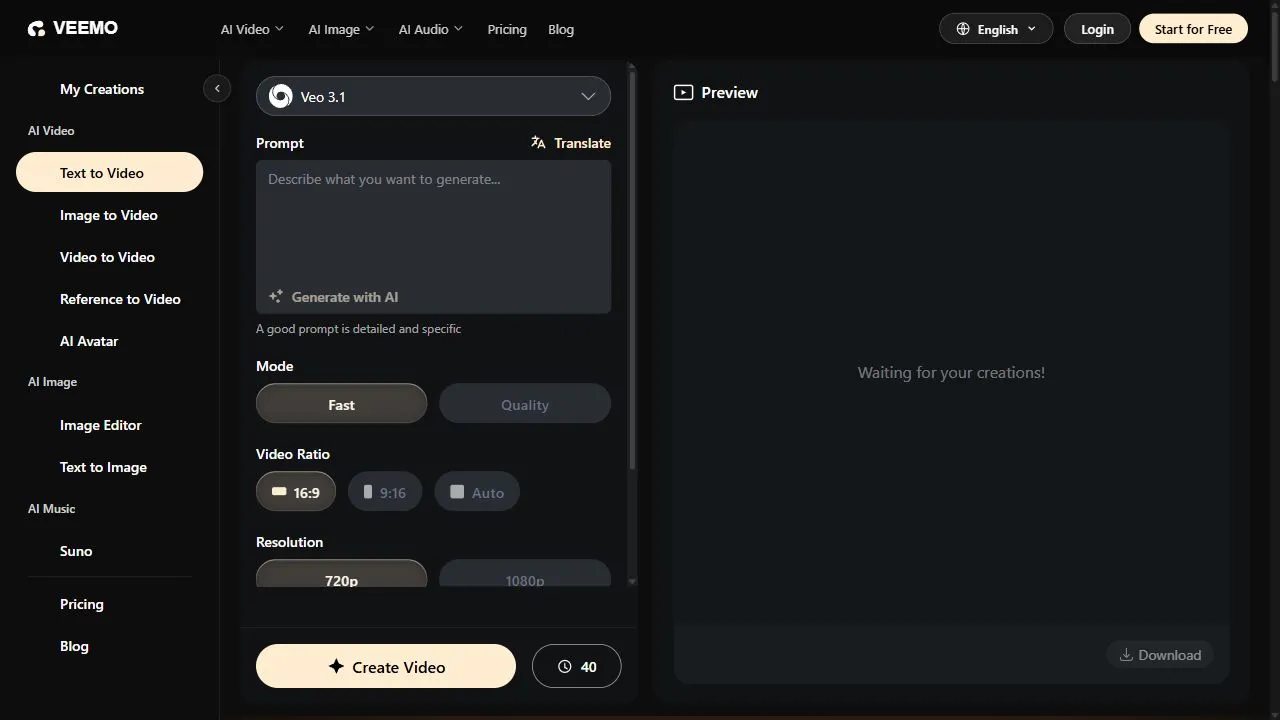The width and height of the screenshot is (1280, 720).
Task: Focus the prompt description text area
Action: click(433, 222)
